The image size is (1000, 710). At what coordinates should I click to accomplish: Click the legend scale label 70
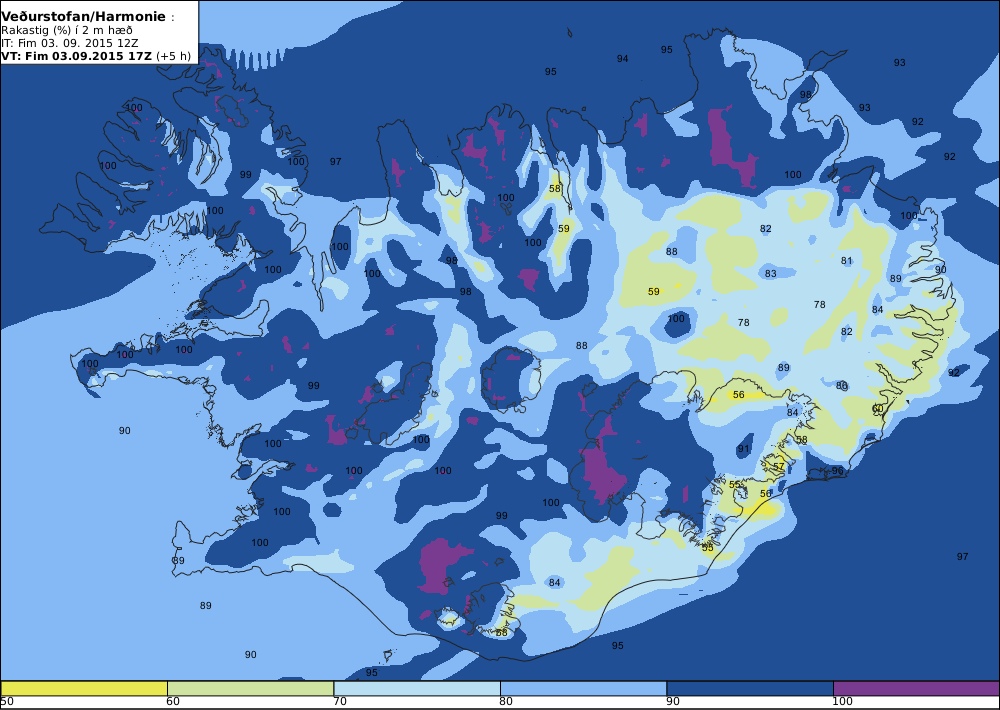pos(340,702)
